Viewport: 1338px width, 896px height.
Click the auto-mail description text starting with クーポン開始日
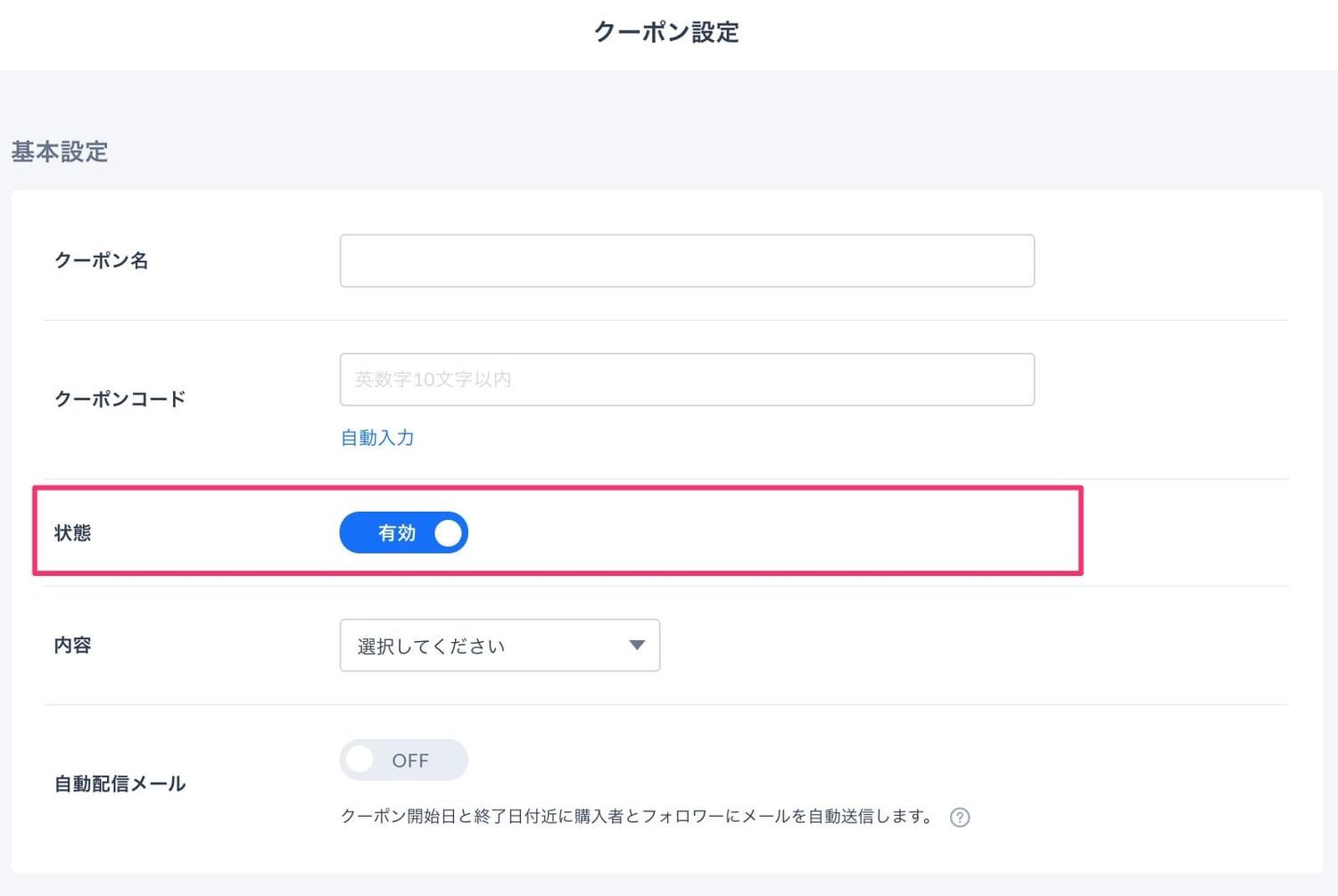tap(638, 817)
